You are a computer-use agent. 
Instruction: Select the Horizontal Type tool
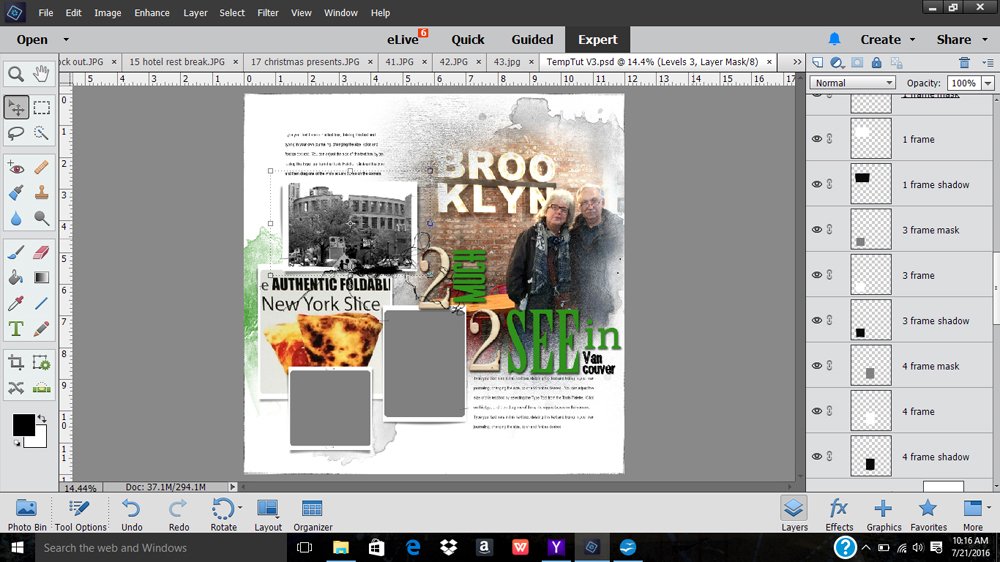coord(16,329)
